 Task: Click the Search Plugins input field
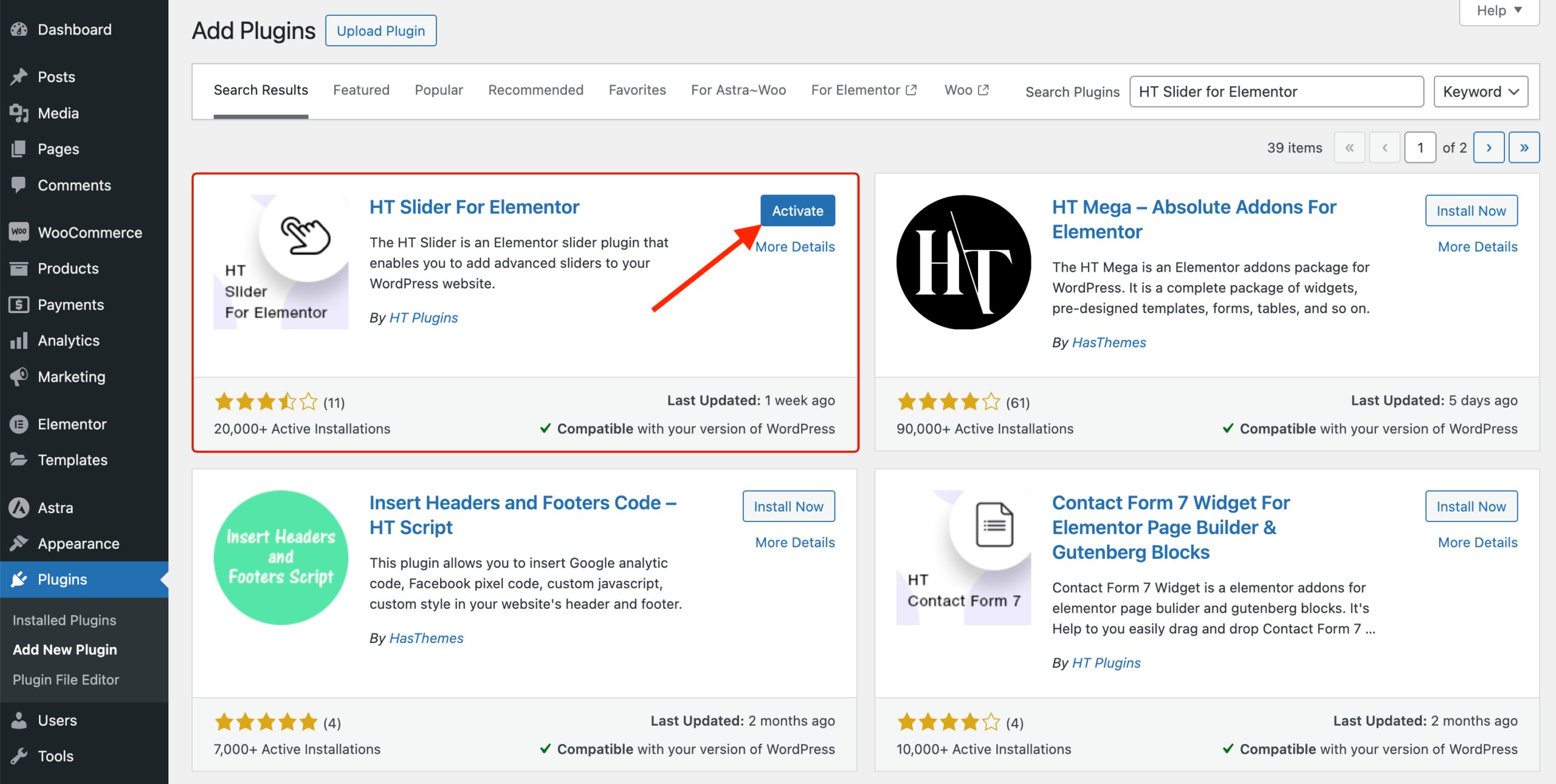[x=1276, y=91]
